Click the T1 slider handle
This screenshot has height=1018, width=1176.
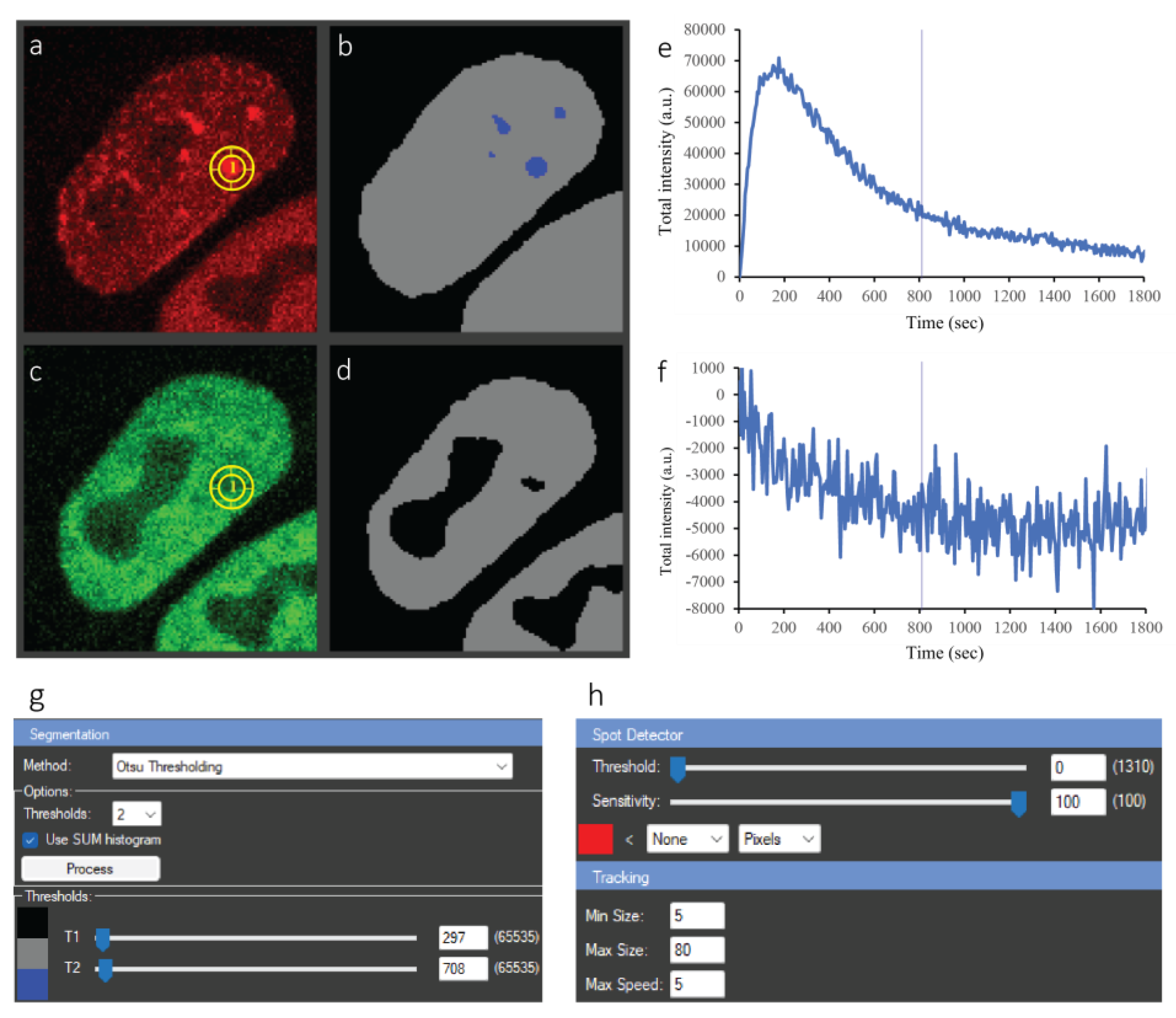tap(102, 939)
